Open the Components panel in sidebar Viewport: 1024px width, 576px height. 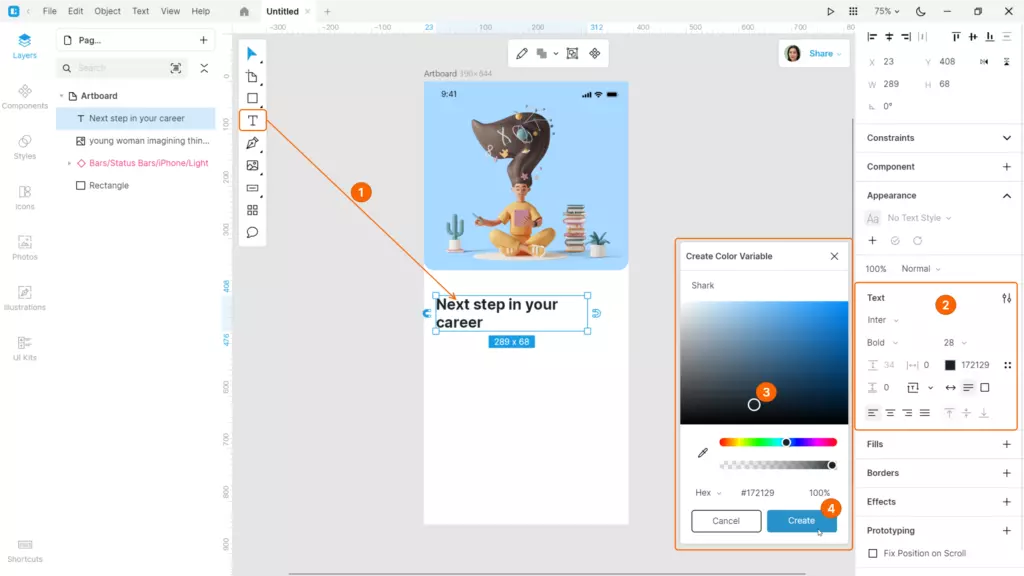(x=25, y=96)
